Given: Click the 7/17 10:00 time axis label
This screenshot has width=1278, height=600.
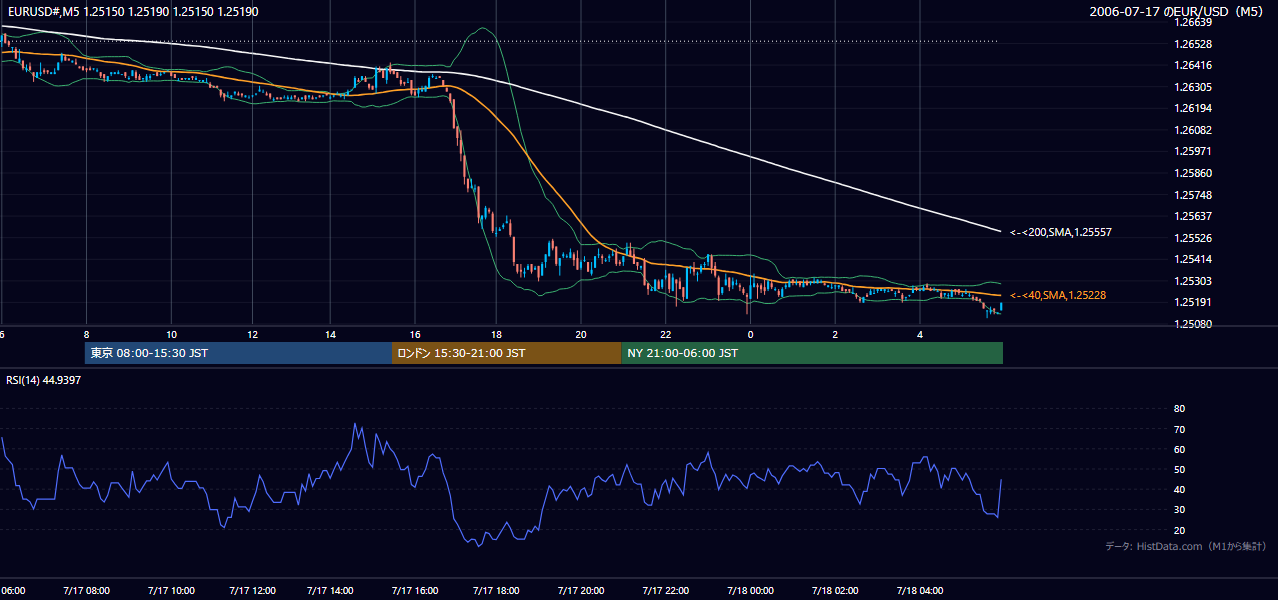Looking at the screenshot, I should click(x=170, y=591).
